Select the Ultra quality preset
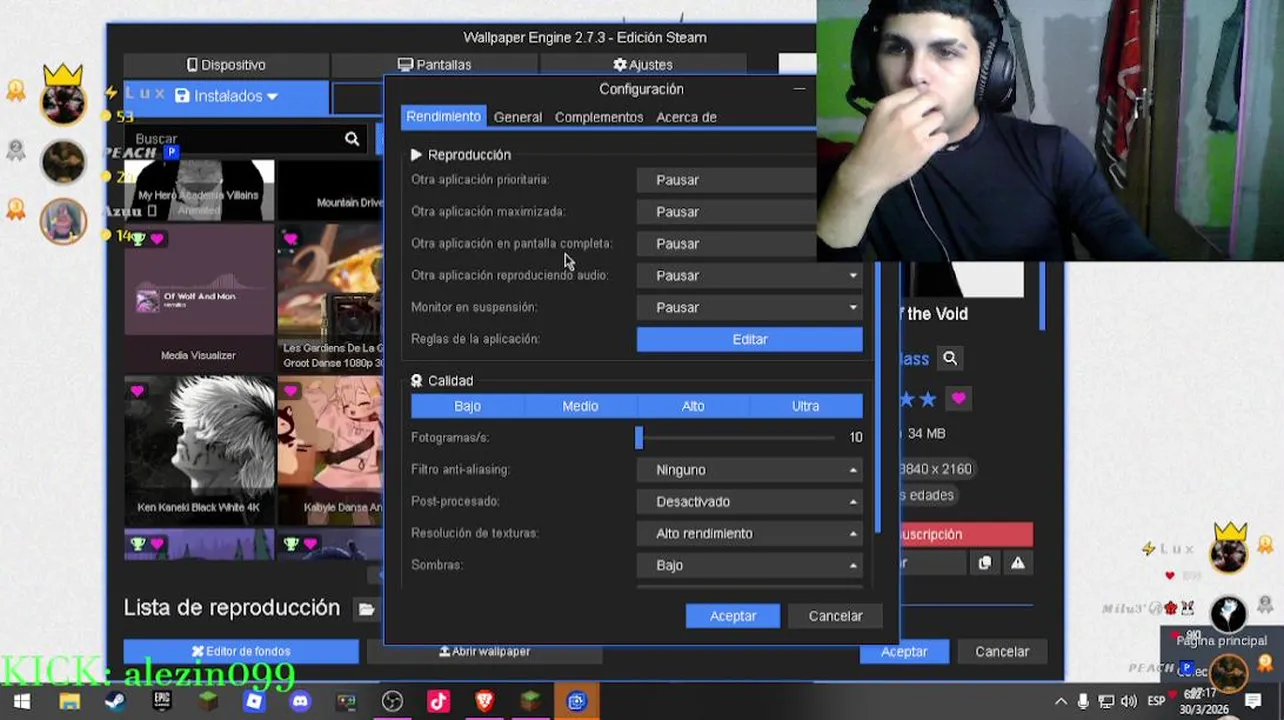Screen dimensions: 1284x720 point(806,406)
